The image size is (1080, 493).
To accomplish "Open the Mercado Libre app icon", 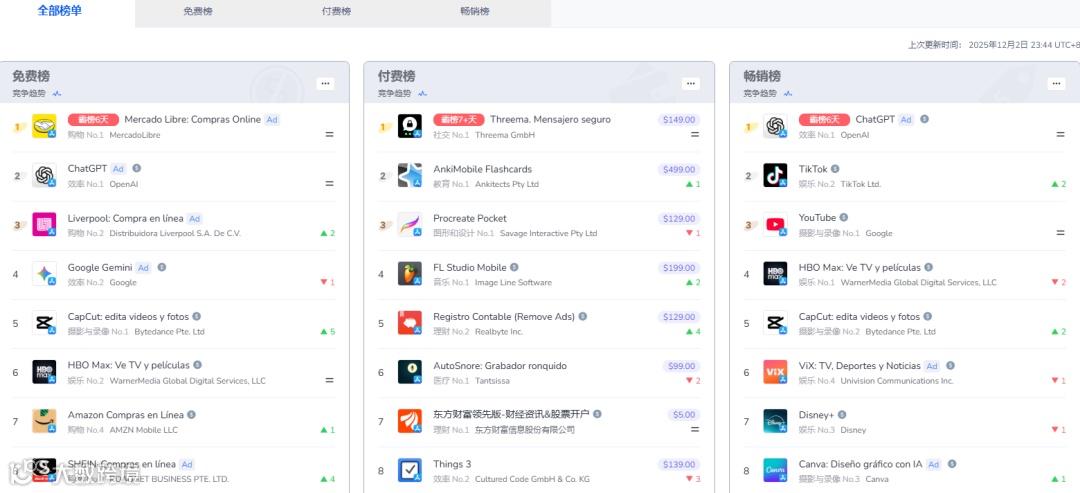I will 44,126.
